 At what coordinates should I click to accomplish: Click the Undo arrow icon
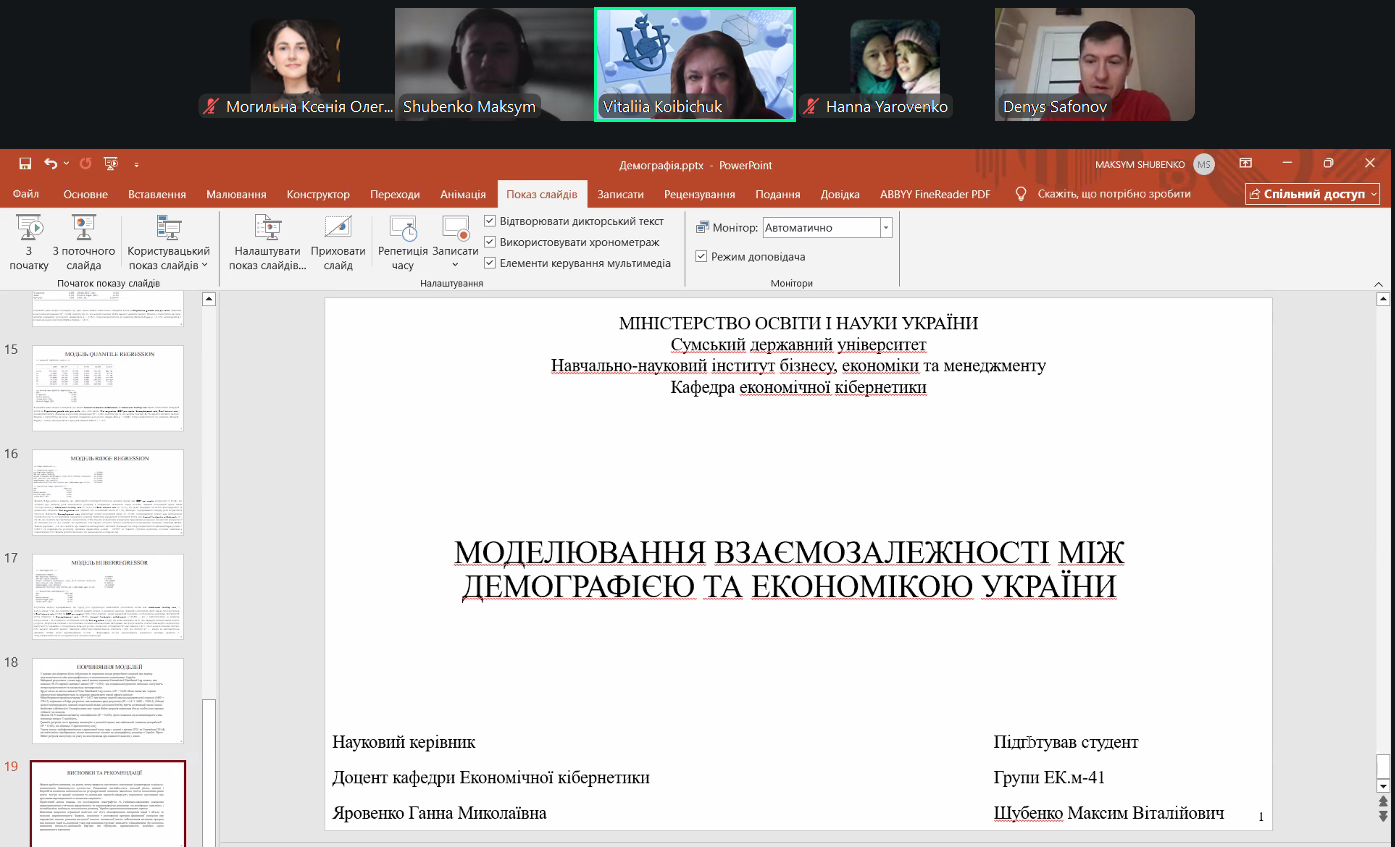click(50, 164)
